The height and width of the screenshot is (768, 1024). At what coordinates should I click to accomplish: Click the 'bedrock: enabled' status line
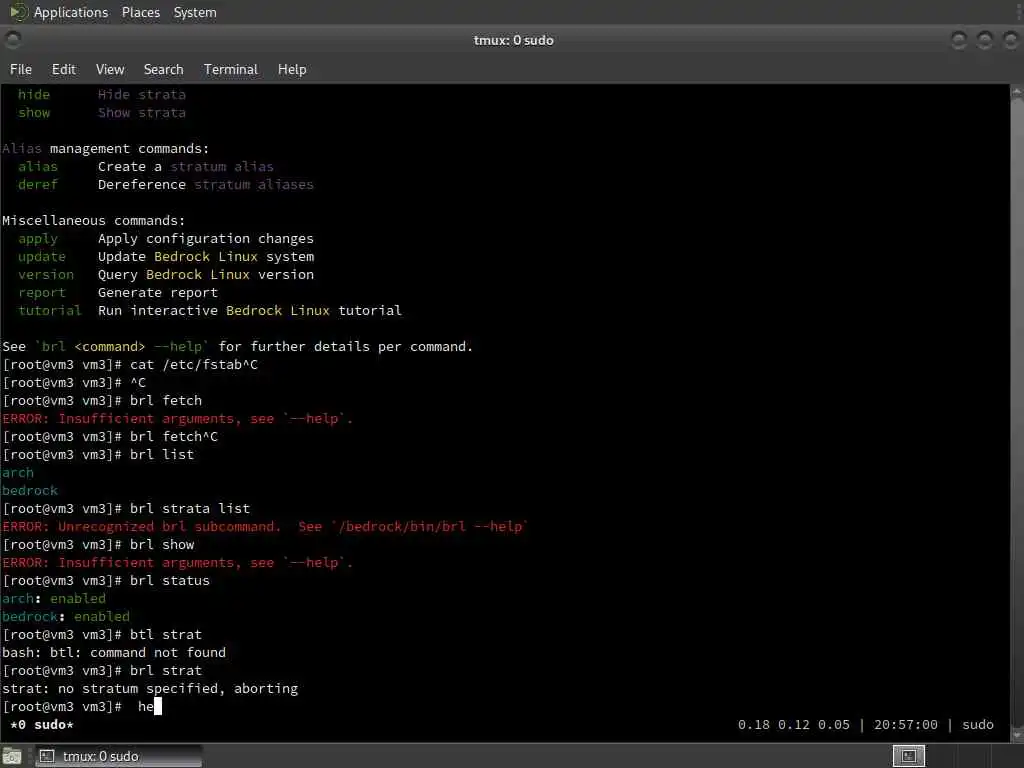[65, 616]
